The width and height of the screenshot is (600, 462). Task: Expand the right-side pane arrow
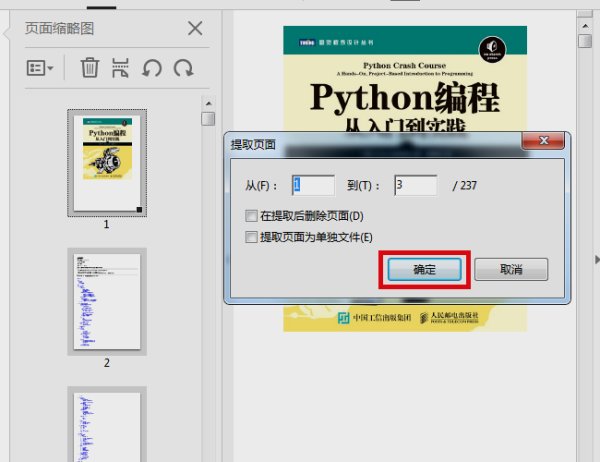click(x=595, y=260)
